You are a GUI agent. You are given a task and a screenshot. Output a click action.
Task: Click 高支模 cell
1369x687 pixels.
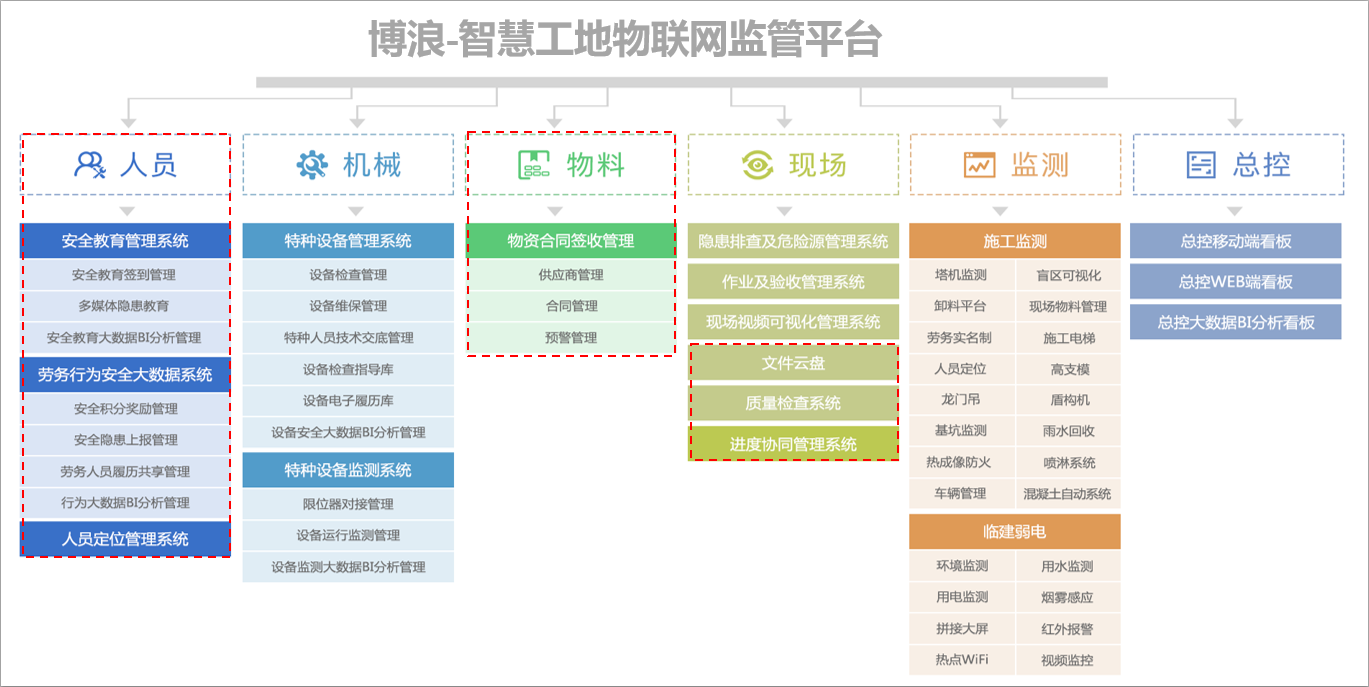1068,369
